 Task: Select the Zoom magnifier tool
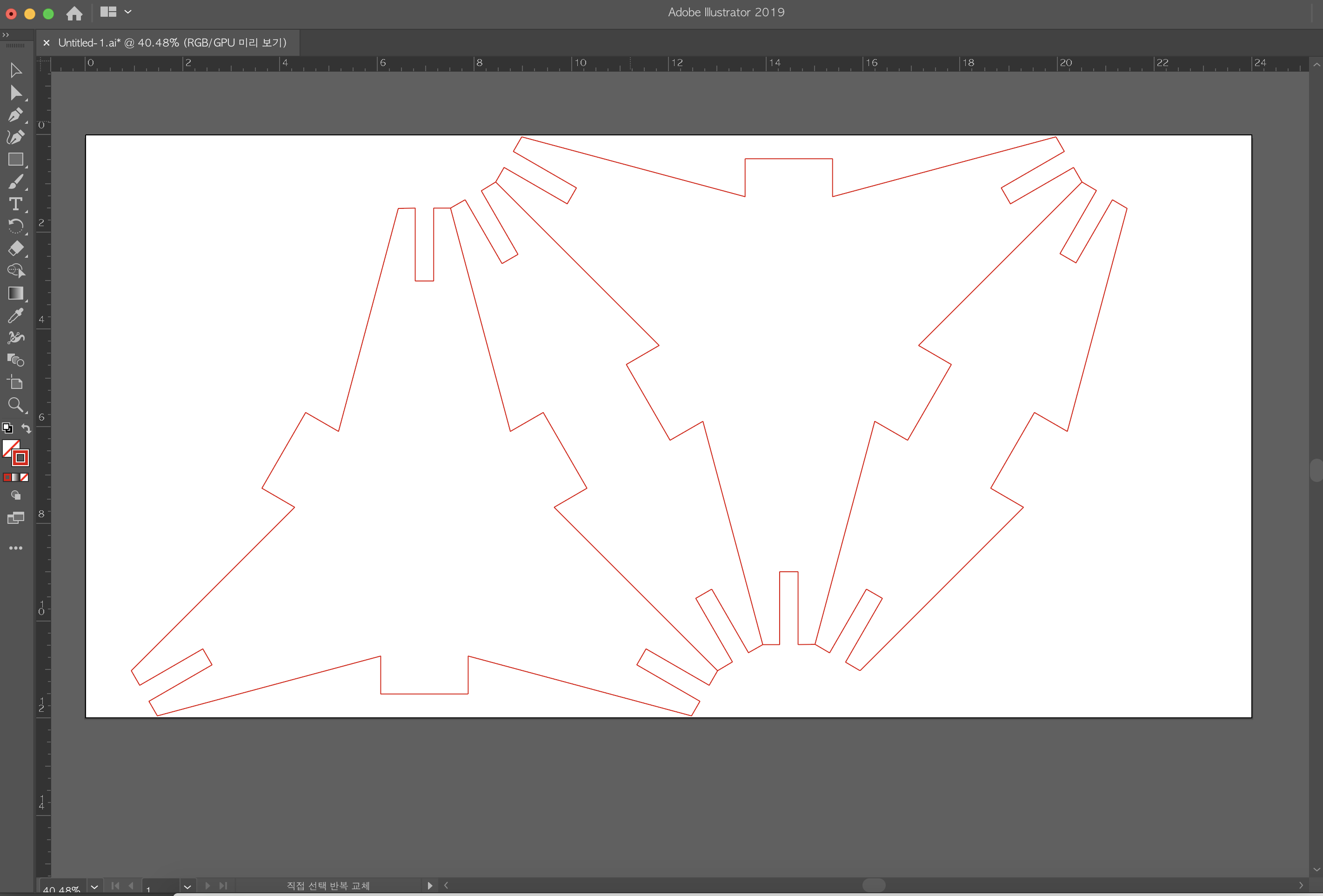click(x=15, y=405)
